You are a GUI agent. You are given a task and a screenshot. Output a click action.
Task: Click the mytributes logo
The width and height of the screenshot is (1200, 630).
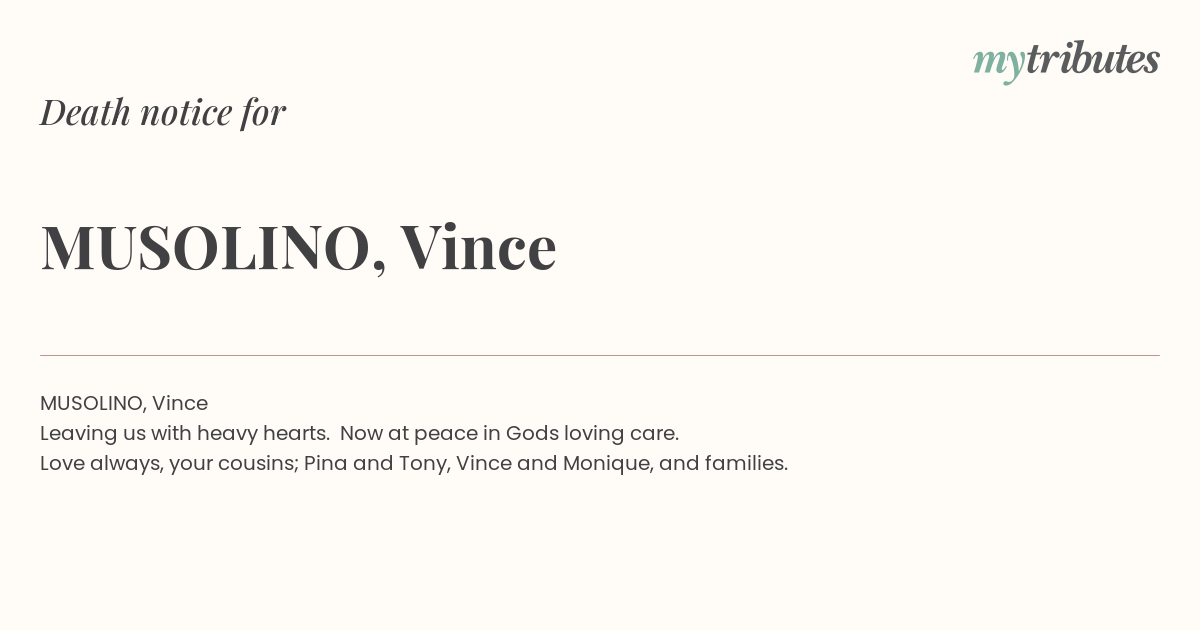coord(1066,61)
